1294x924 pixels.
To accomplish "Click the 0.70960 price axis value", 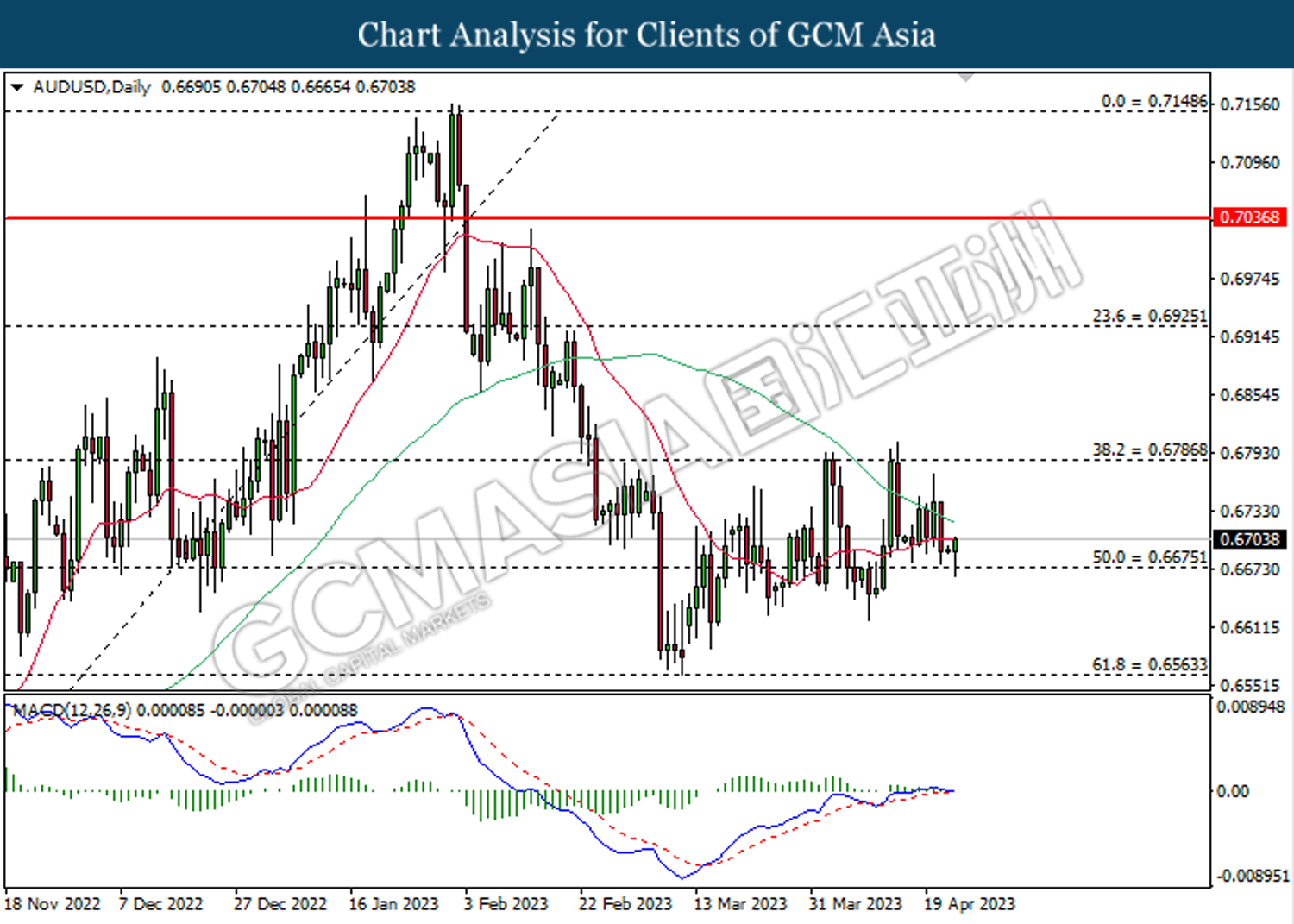I will pyautogui.click(x=1249, y=162).
